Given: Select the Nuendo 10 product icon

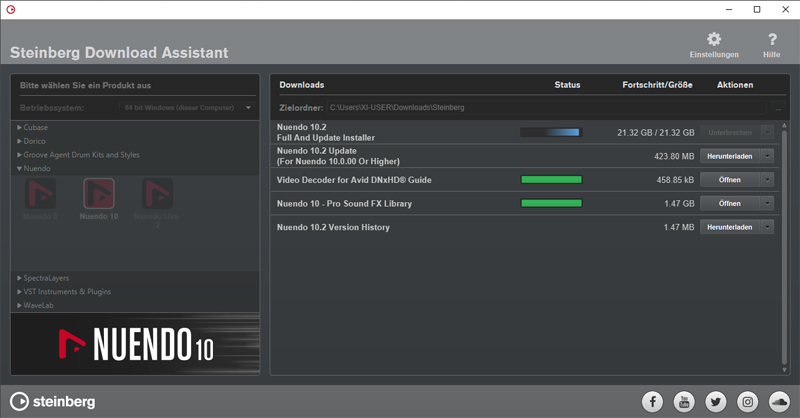Looking at the screenshot, I should [99, 194].
